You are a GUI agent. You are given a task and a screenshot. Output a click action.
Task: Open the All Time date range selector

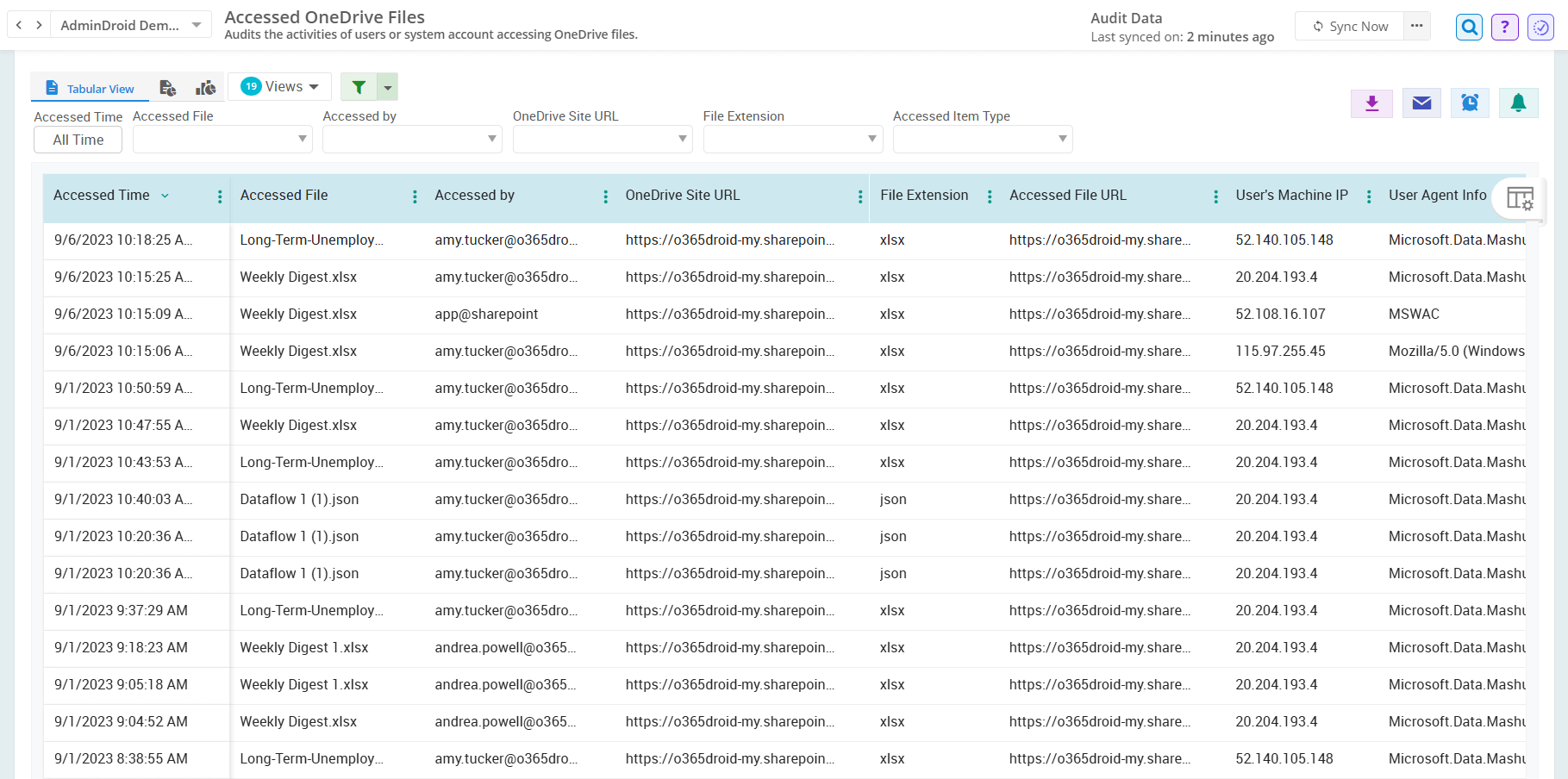pos(78,139)
